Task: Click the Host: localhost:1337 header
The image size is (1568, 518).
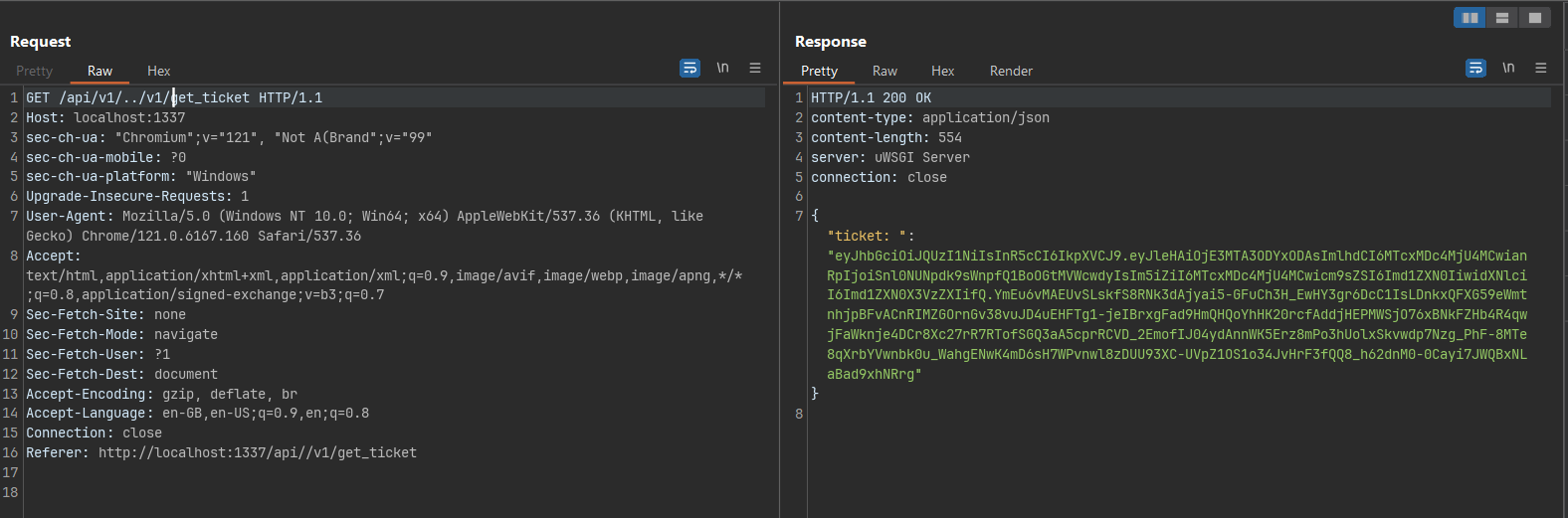Action: pyautogui.click(x=105, y=117)
